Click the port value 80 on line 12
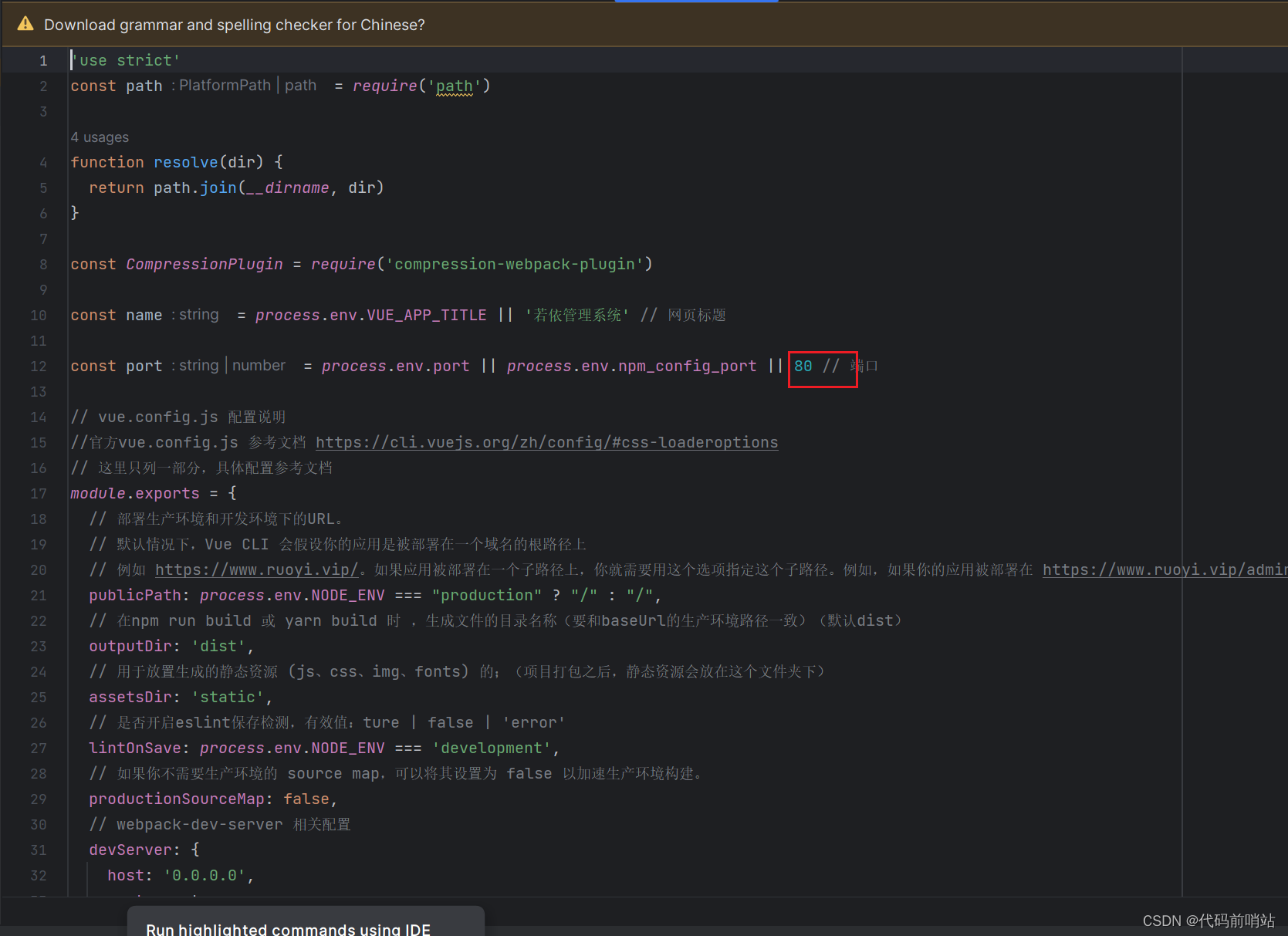Viewport: 1288px width, 936px height. [x=803, y=366]
